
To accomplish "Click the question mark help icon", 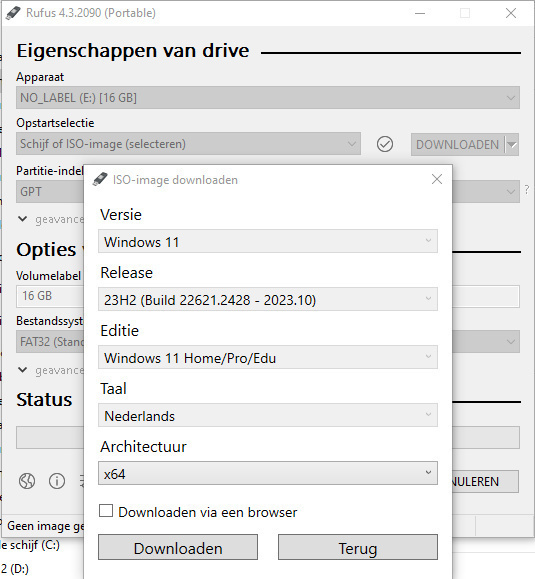I will click(x=527, y=189).
